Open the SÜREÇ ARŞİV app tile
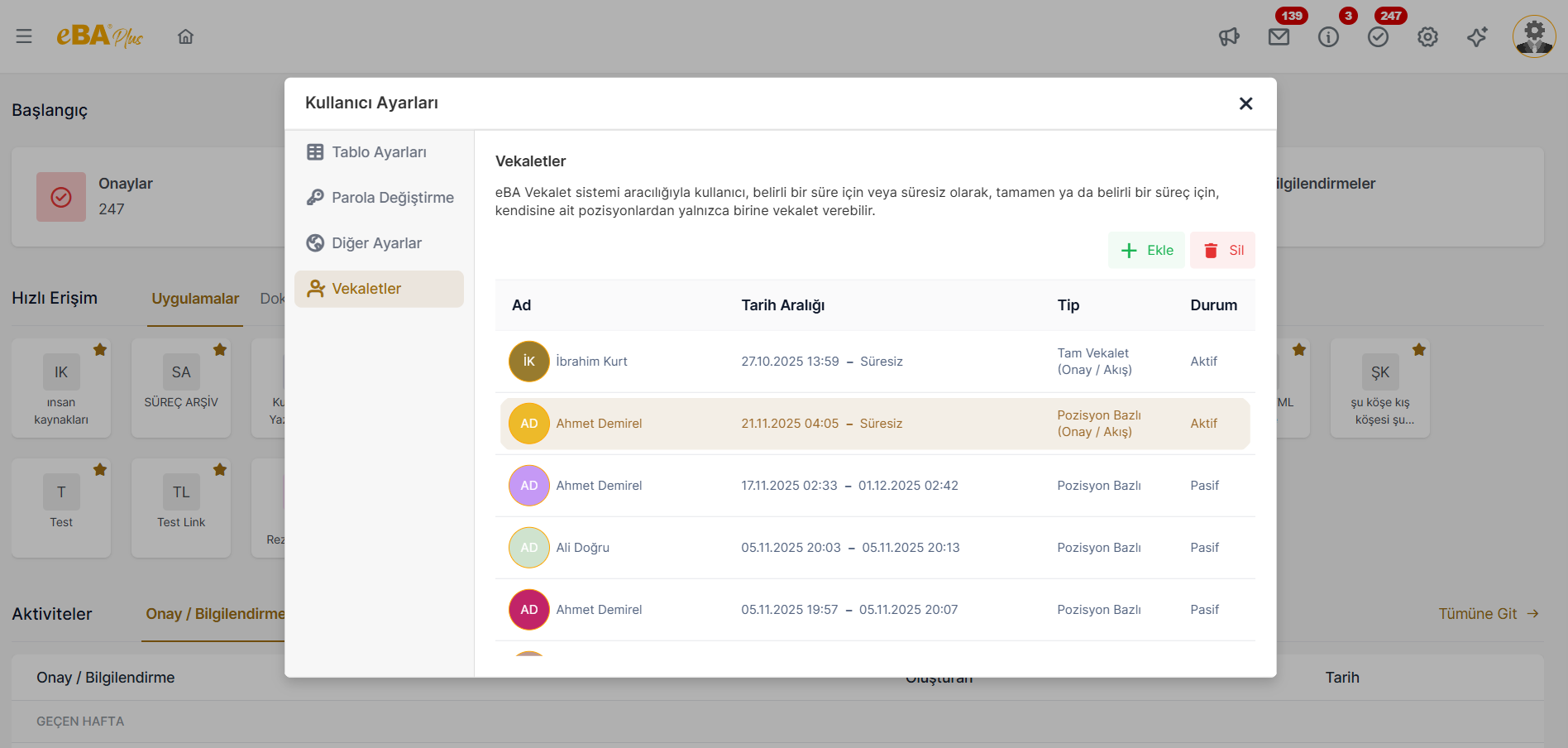This screenshot has width=1568, height=748. [181, 388]
